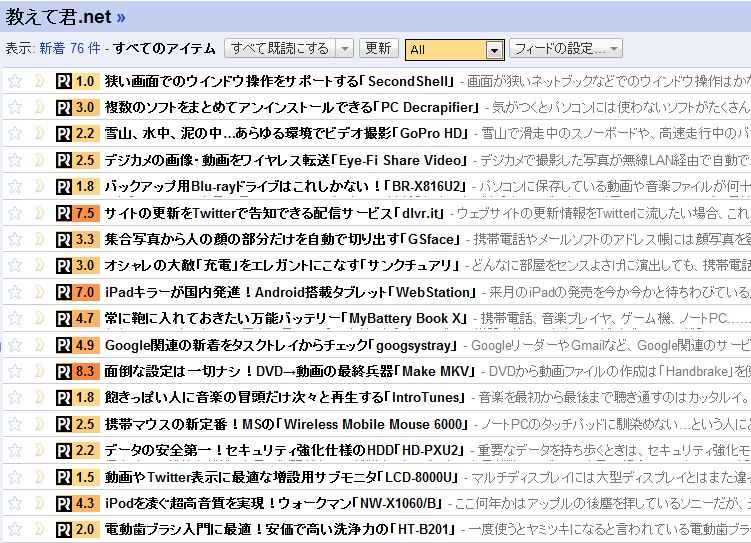Click the double-arrow icon on the MyBattery Book X row
The width and height of the screenshot is (751, 543).
pos(40,318)
